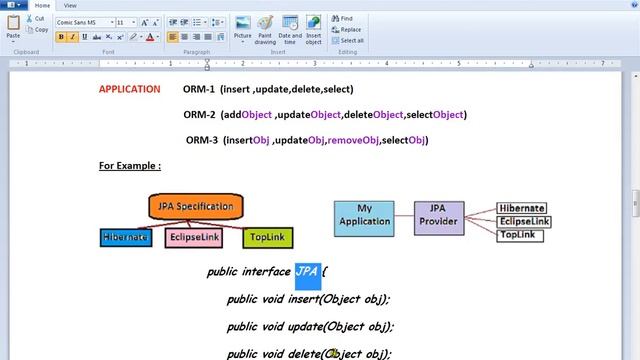Align text right
Viewport: 640px width, 360px height.
pyautogui.click(x=196, y=37)
